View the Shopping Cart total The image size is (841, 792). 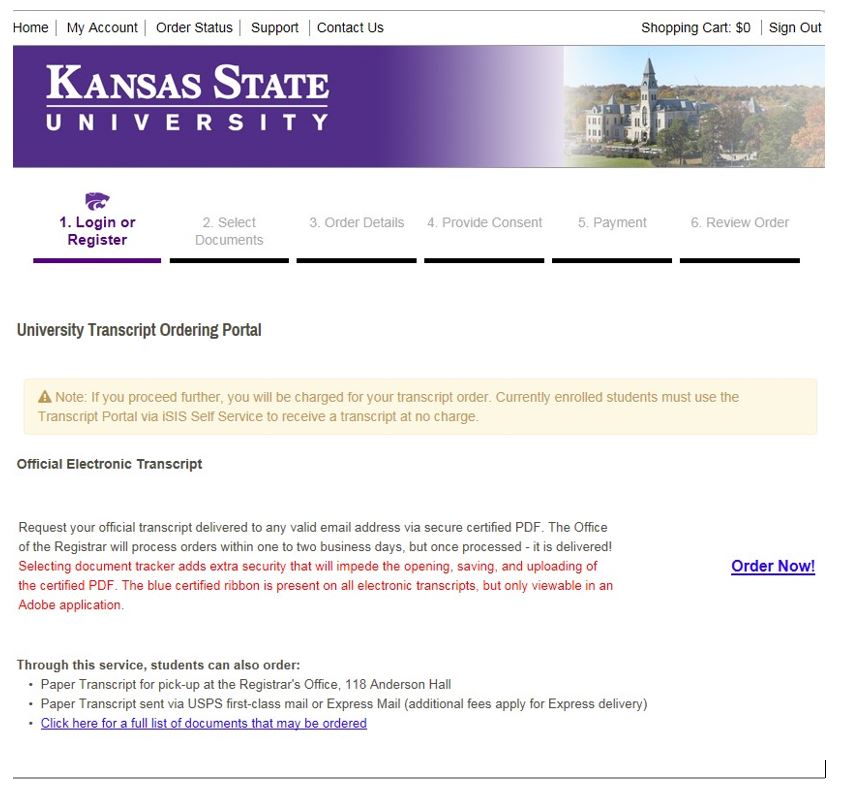(x=696, y=27)
